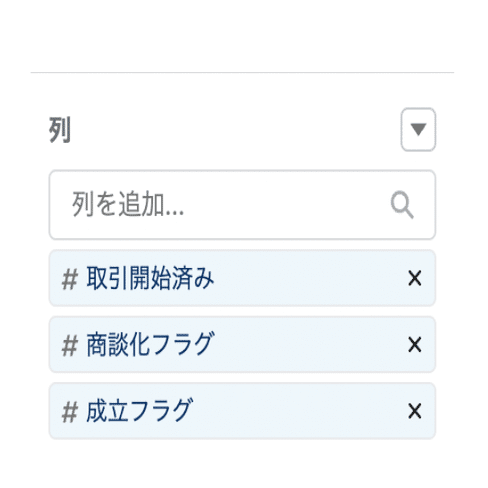This screenshot has height=488, width=488.
Task: Select the 取引開始済み column label text
Action: pos(150,278)
